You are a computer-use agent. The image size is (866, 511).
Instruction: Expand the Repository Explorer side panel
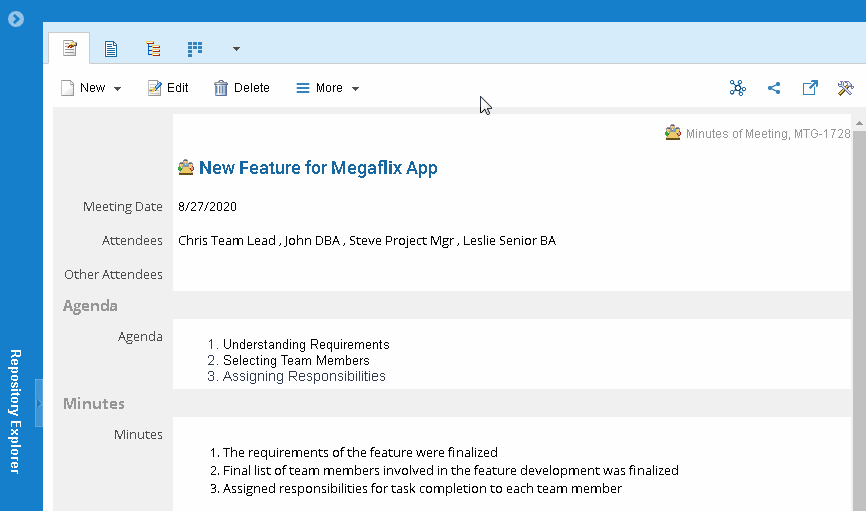pos(39,403)
